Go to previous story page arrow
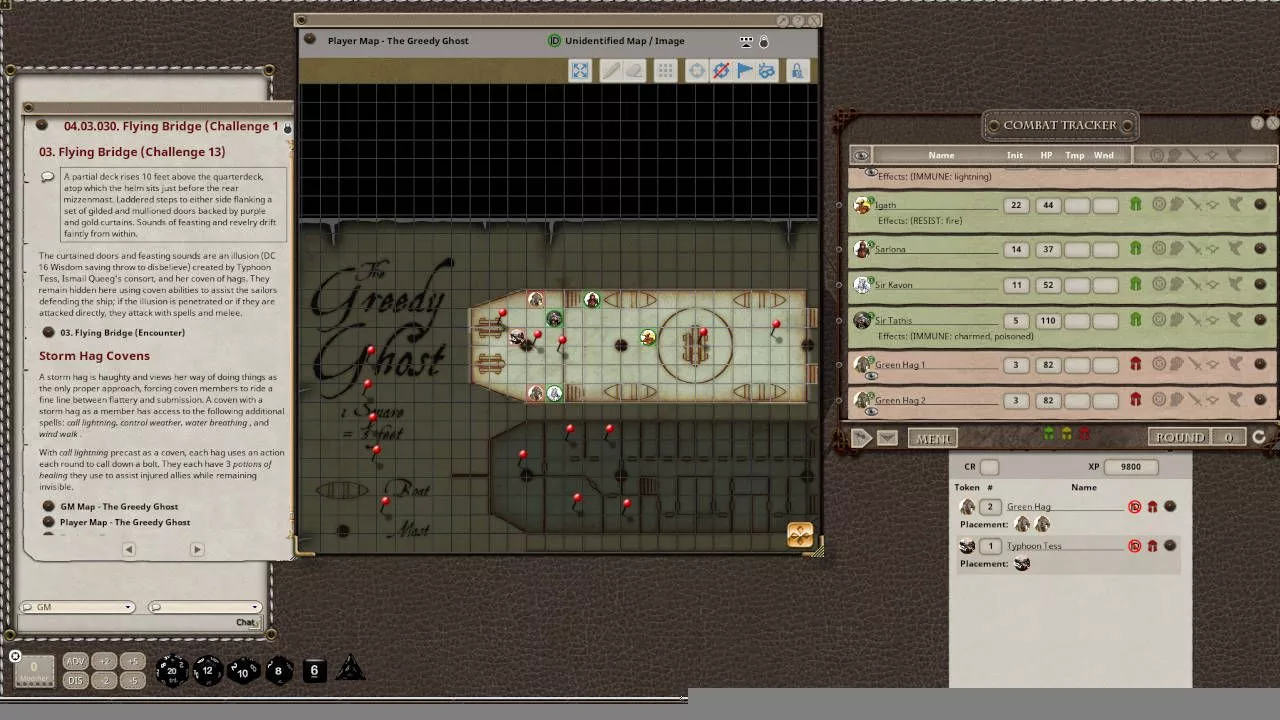The width and height of the screenshot is (1280, 720). coord(128,549)
